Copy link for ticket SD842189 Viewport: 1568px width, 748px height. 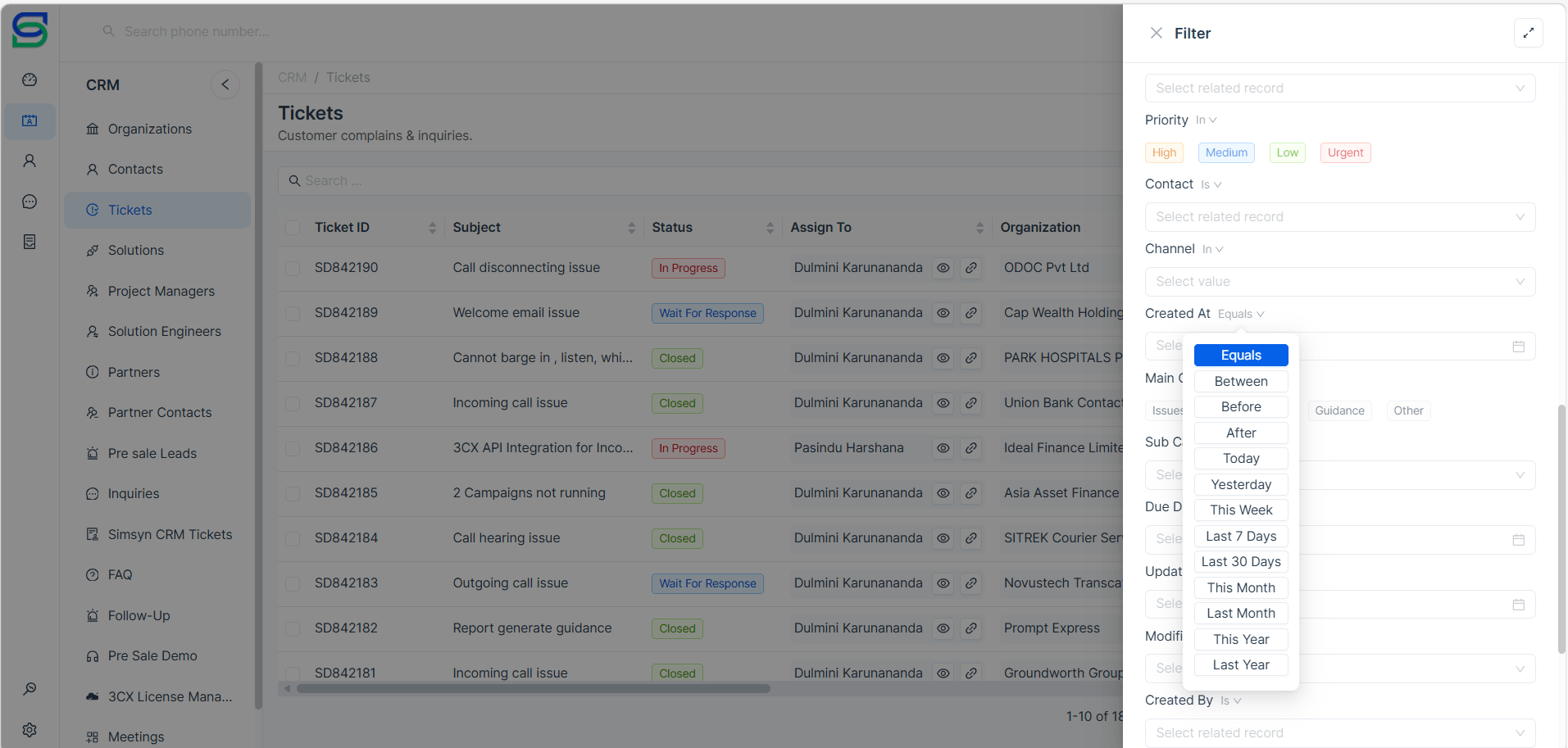[x=970, y=313]
